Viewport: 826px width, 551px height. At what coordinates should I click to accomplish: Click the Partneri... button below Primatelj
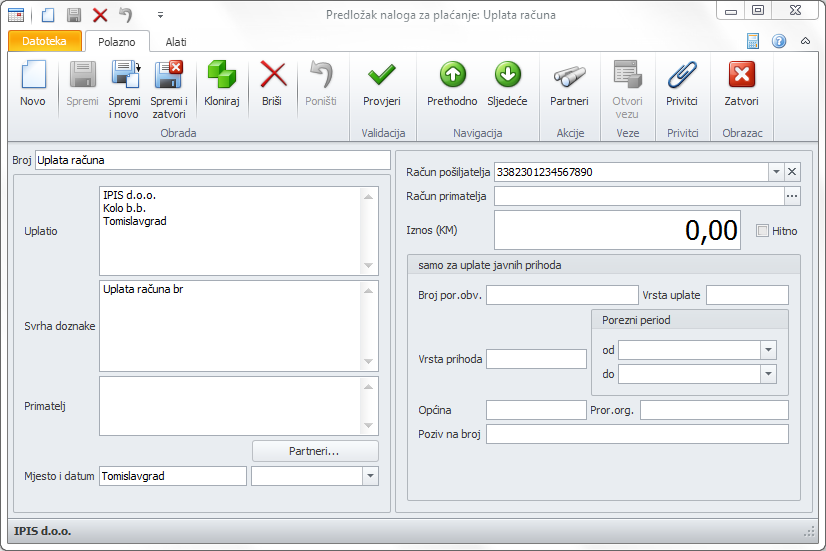pyautogui.click(x=315, y=451)
